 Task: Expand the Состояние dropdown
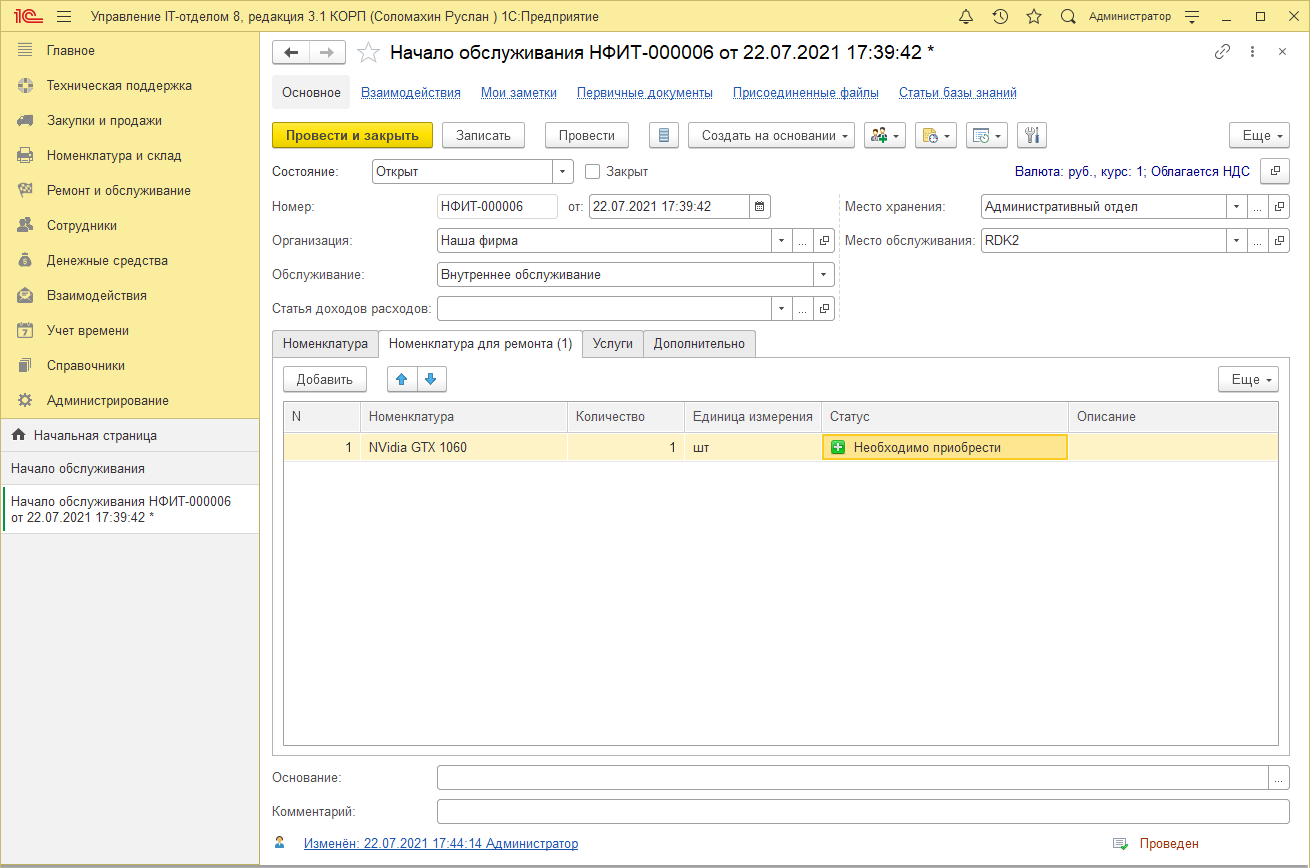pos(563,171)
